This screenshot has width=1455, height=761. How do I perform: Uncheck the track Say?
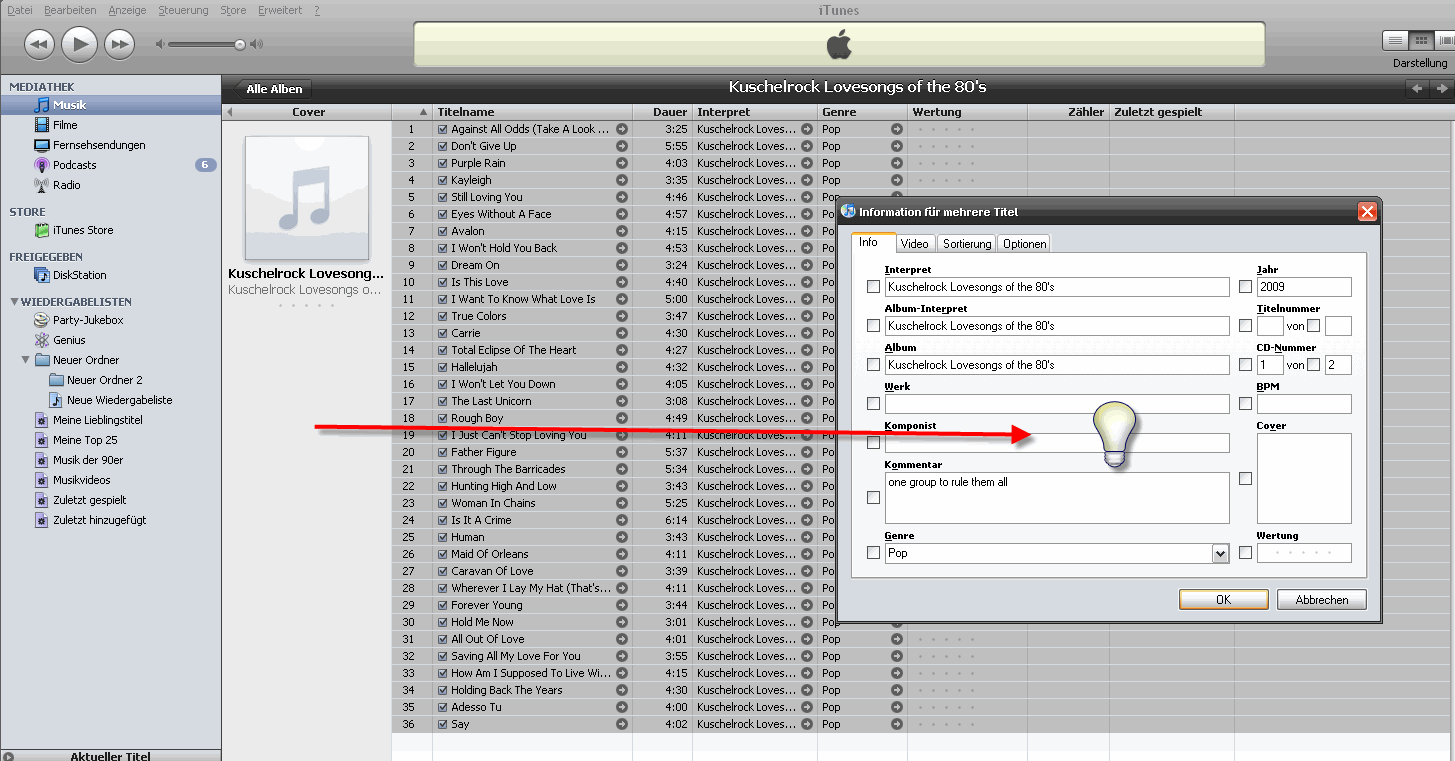click(x=443, y=724)
